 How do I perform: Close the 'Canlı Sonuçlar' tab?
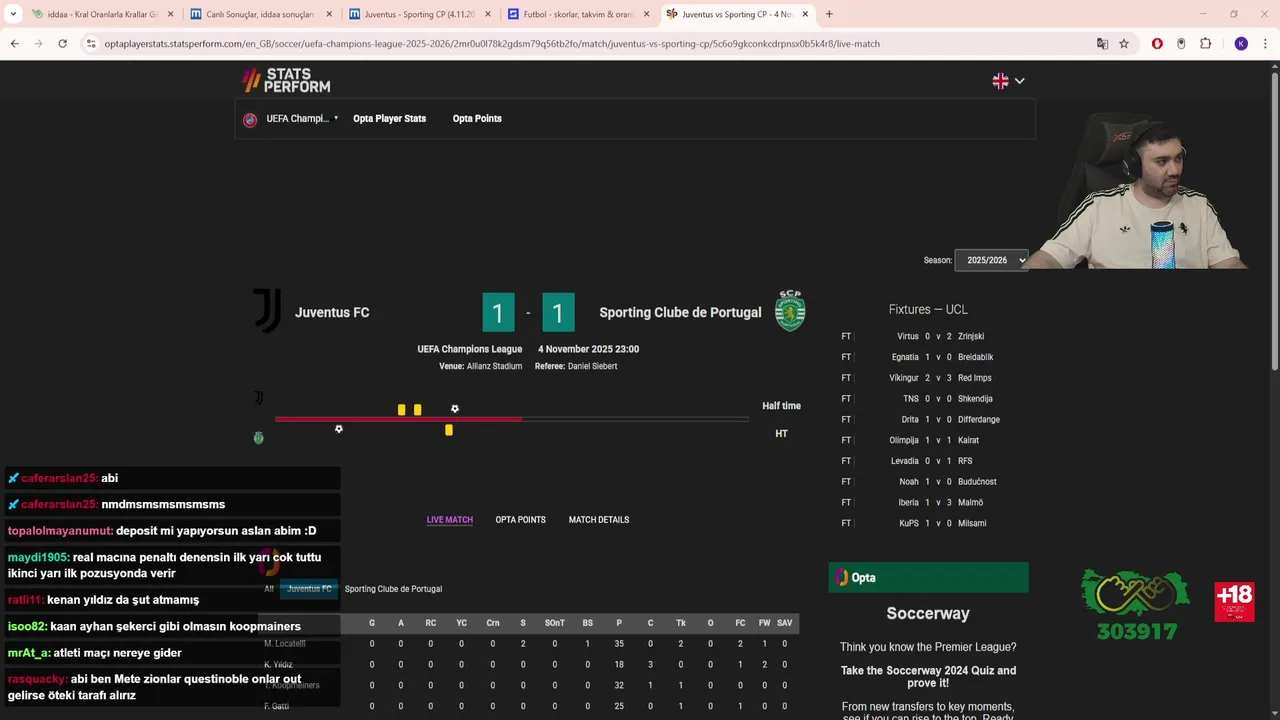[329, 15]
